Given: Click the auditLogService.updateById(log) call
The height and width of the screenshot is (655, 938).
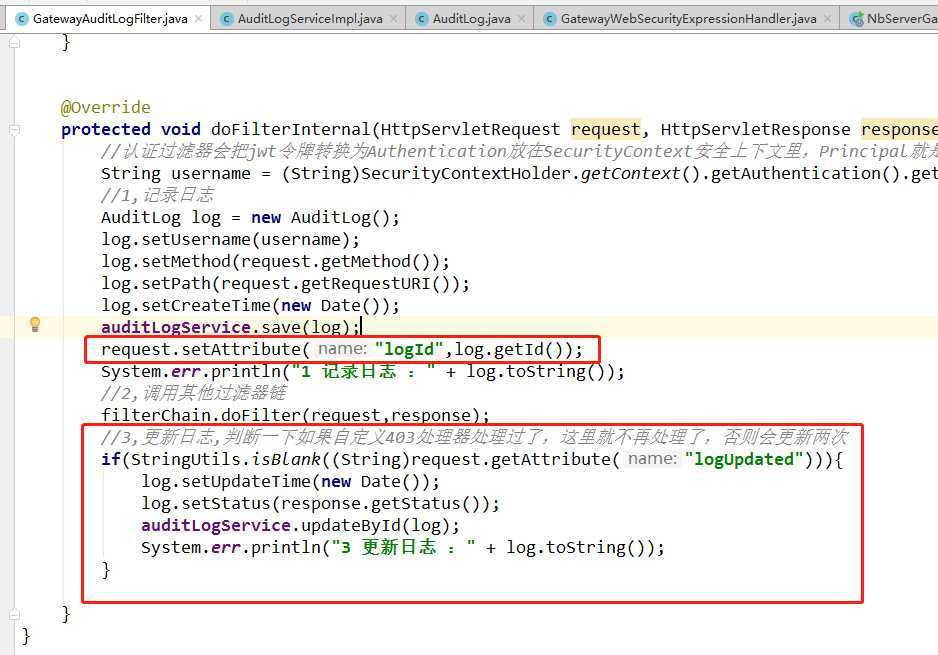Looking at the screenshot, I should [300, 526].
